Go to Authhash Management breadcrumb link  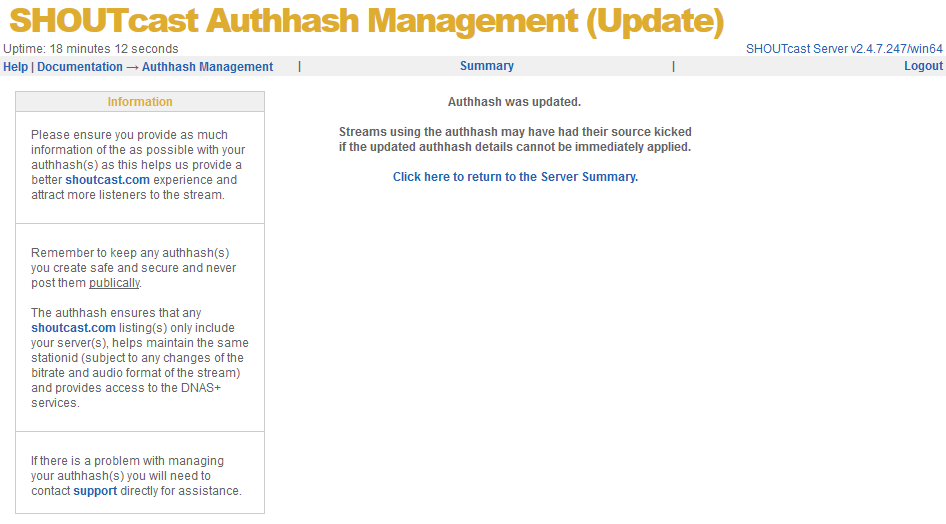[207, 67]
